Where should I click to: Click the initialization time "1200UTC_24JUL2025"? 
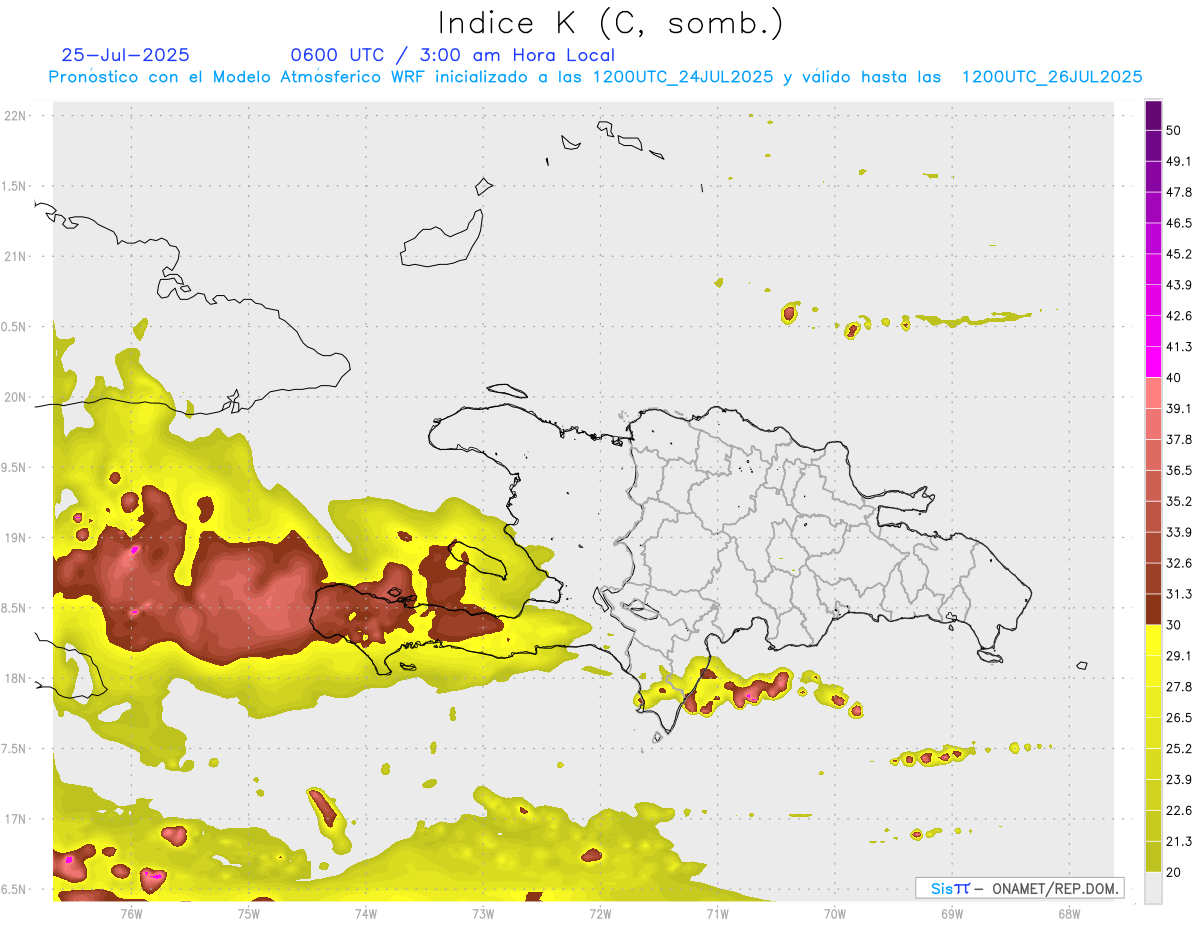tap(682, 77)
